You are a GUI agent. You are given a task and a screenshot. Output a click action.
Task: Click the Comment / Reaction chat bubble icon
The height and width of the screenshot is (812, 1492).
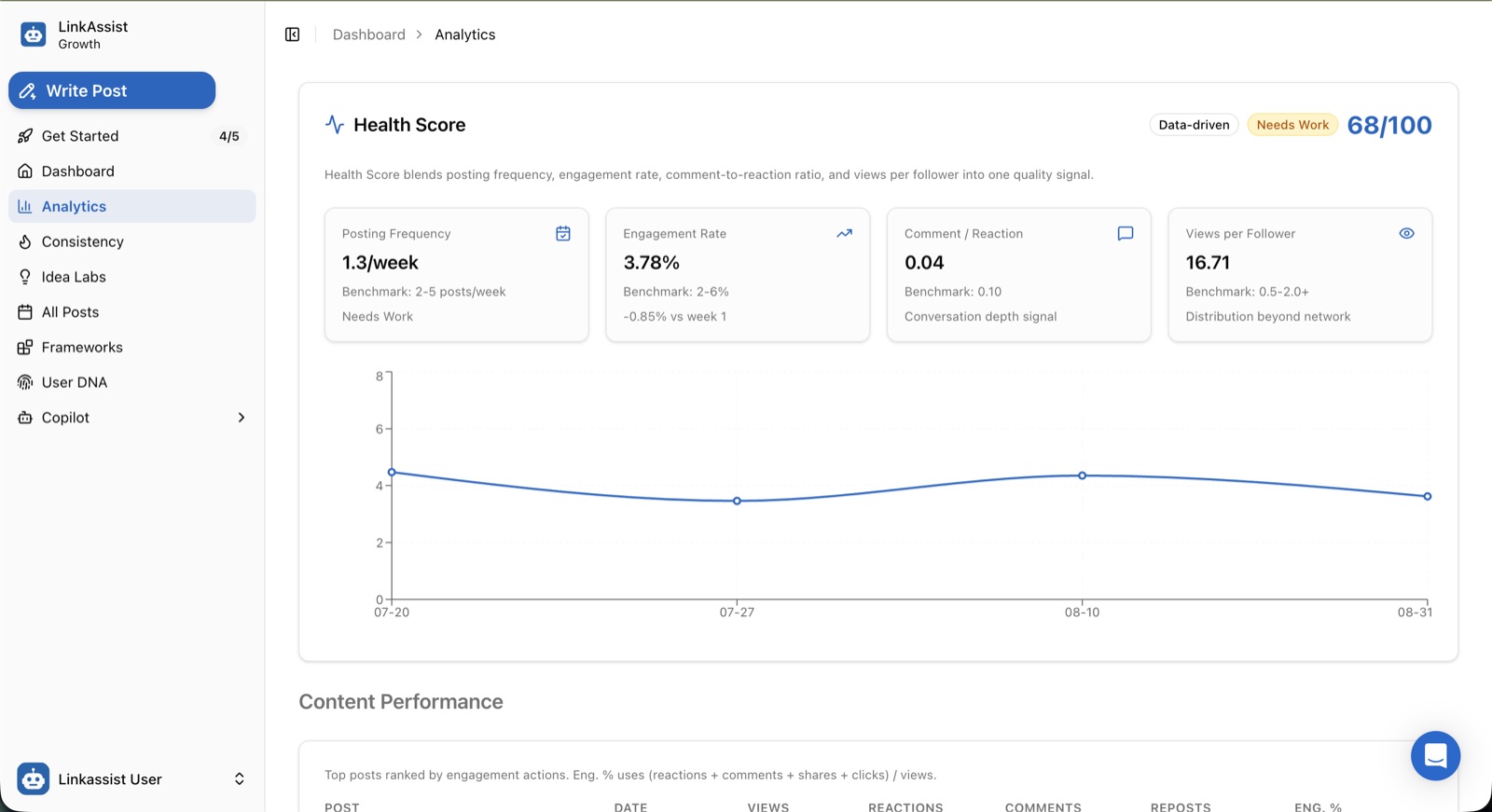pyautogui.click(x=1126, y=233)
